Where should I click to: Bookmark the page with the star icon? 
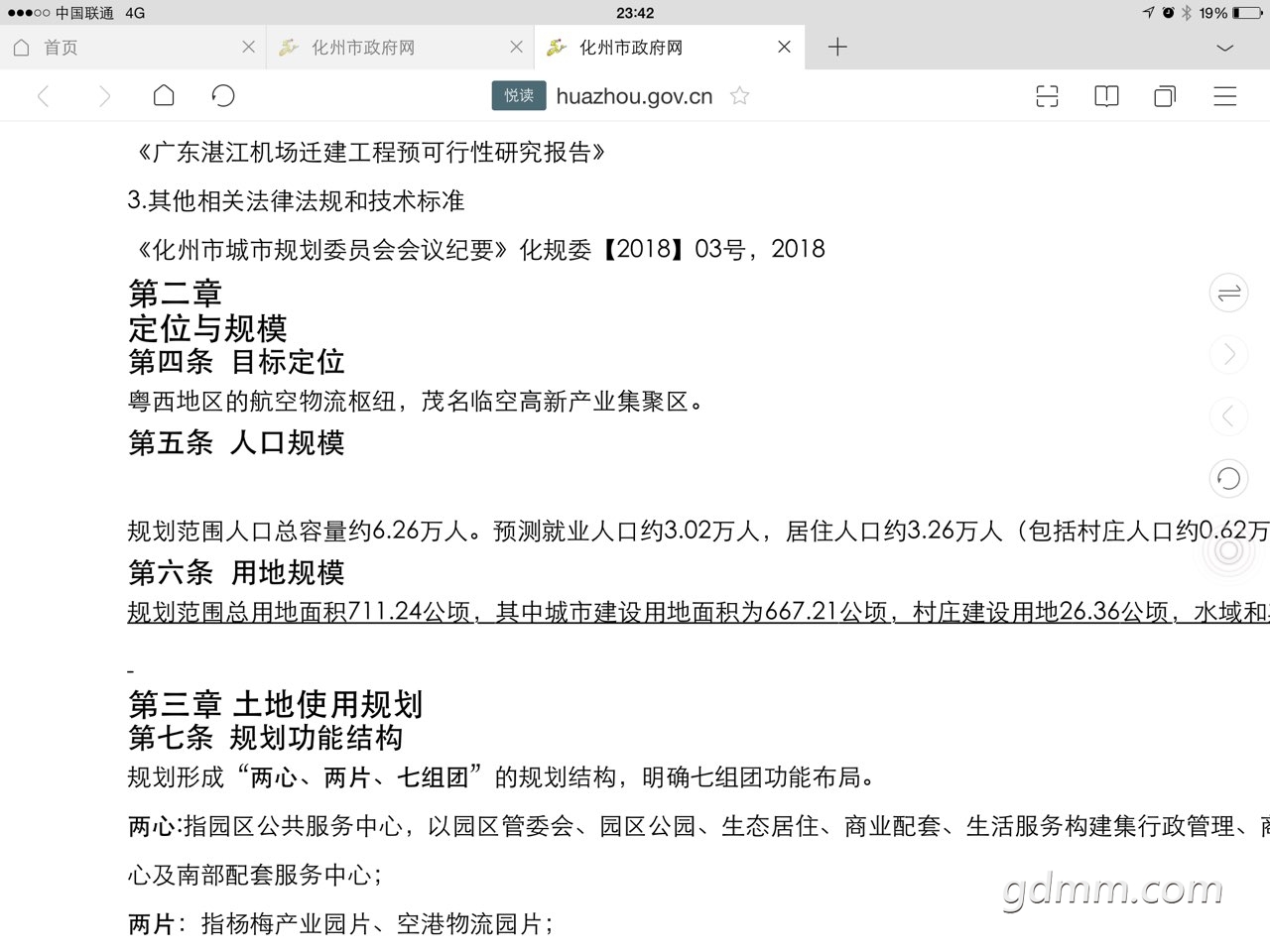(x=739, y=95)
